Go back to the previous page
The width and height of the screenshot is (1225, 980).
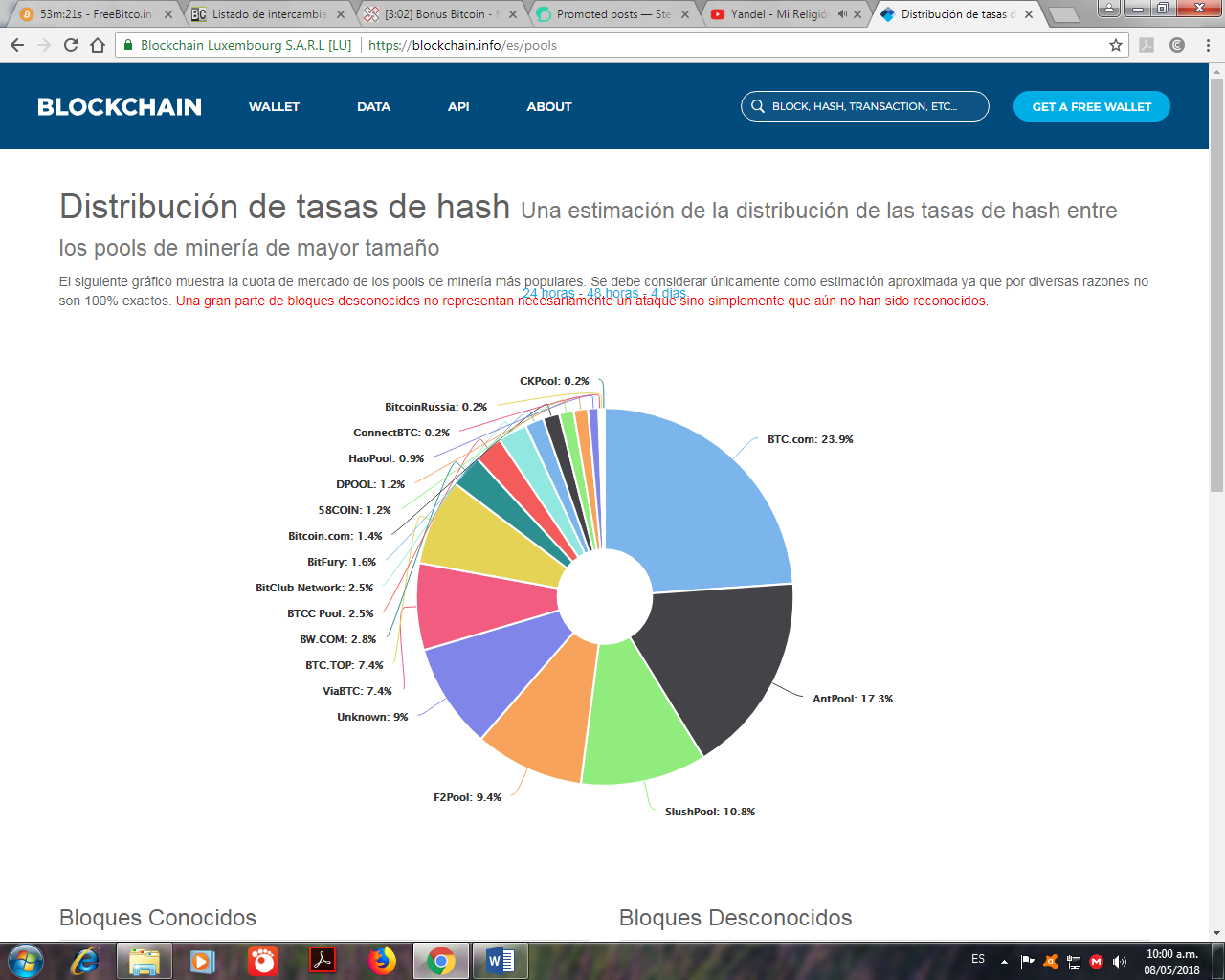coord(17,45)
